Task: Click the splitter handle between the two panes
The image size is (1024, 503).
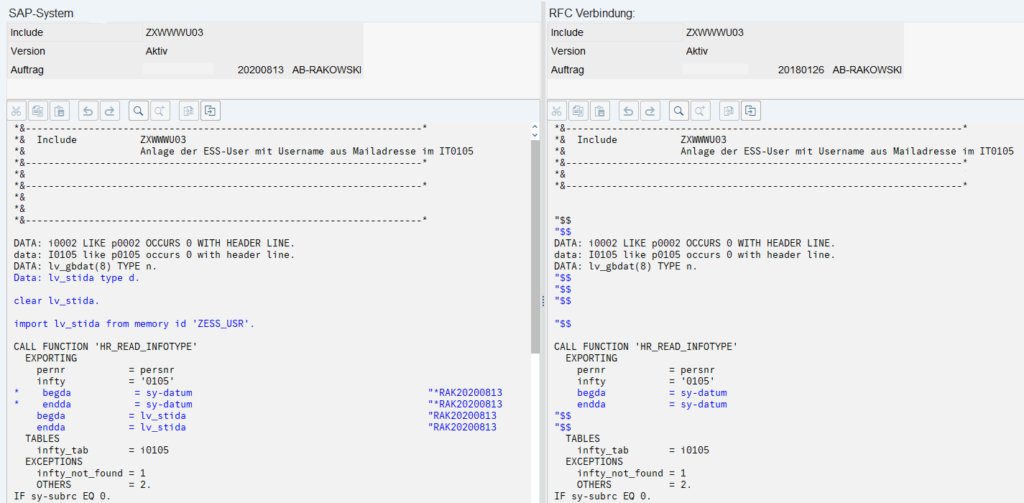Action: pyautogui.click(x=543, y=300)
